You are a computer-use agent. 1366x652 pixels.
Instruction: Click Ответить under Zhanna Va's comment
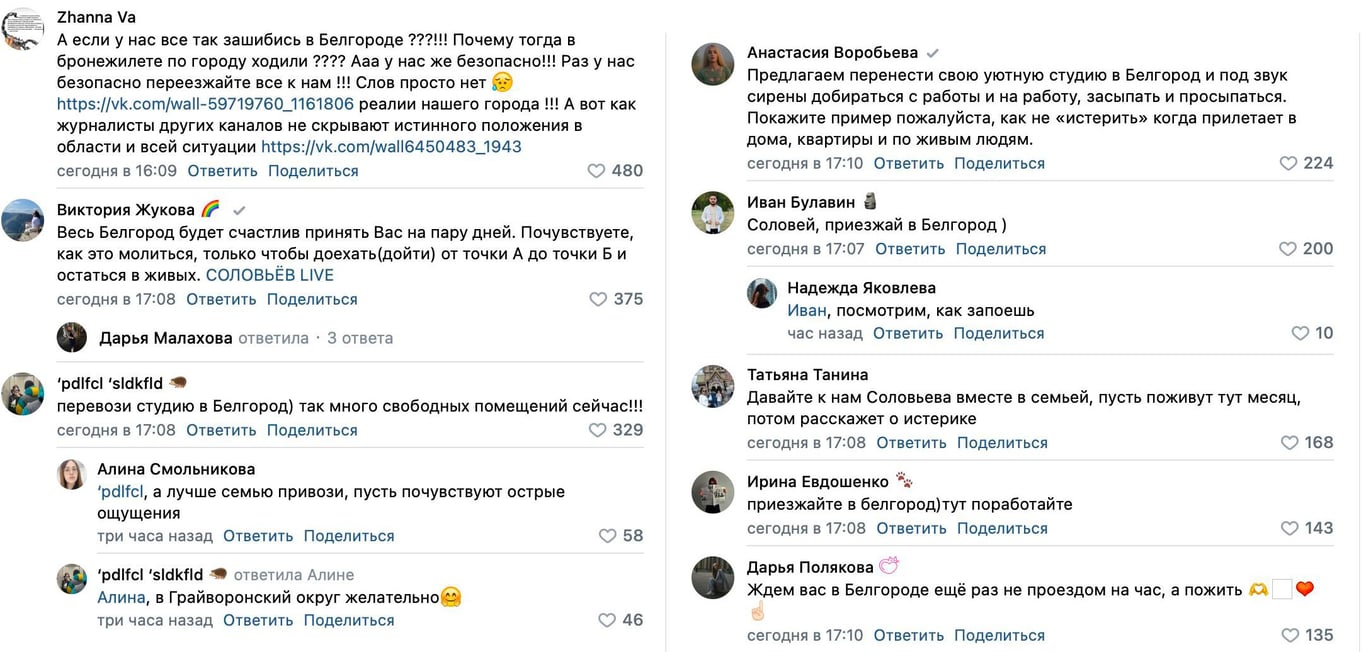coord(220,170)
